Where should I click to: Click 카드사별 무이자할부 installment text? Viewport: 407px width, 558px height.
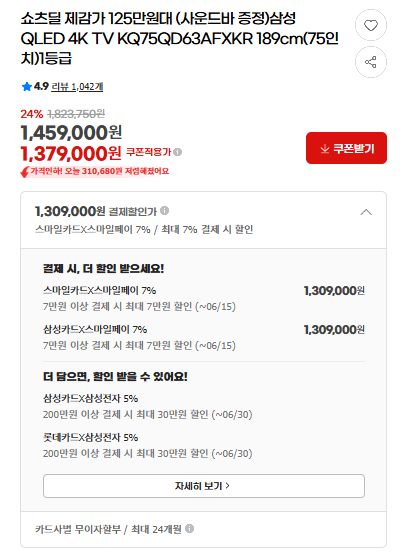click(x=78, y=529)
